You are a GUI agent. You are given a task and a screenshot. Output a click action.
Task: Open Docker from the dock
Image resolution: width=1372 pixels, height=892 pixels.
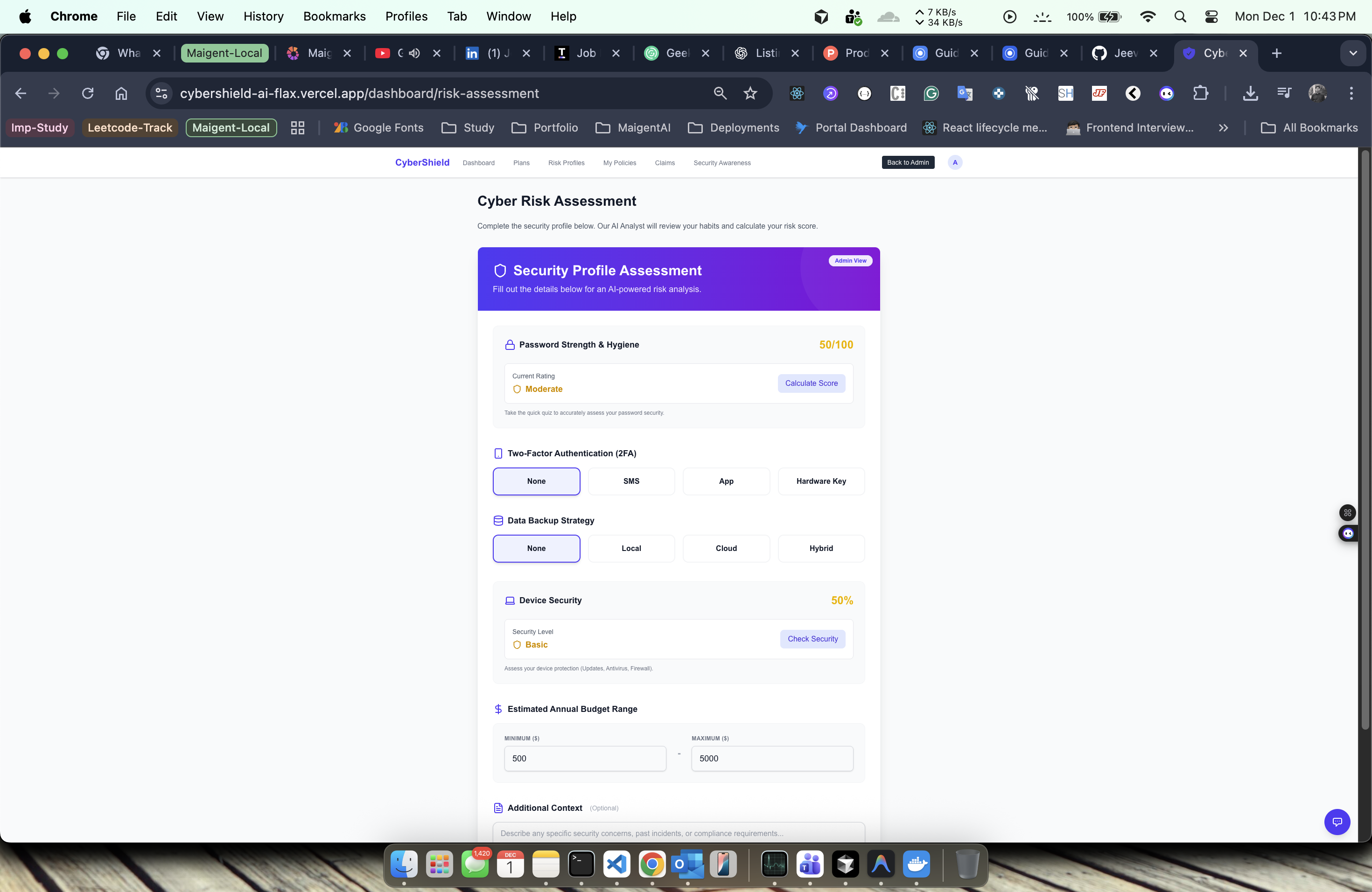click(x=916, y=864)
